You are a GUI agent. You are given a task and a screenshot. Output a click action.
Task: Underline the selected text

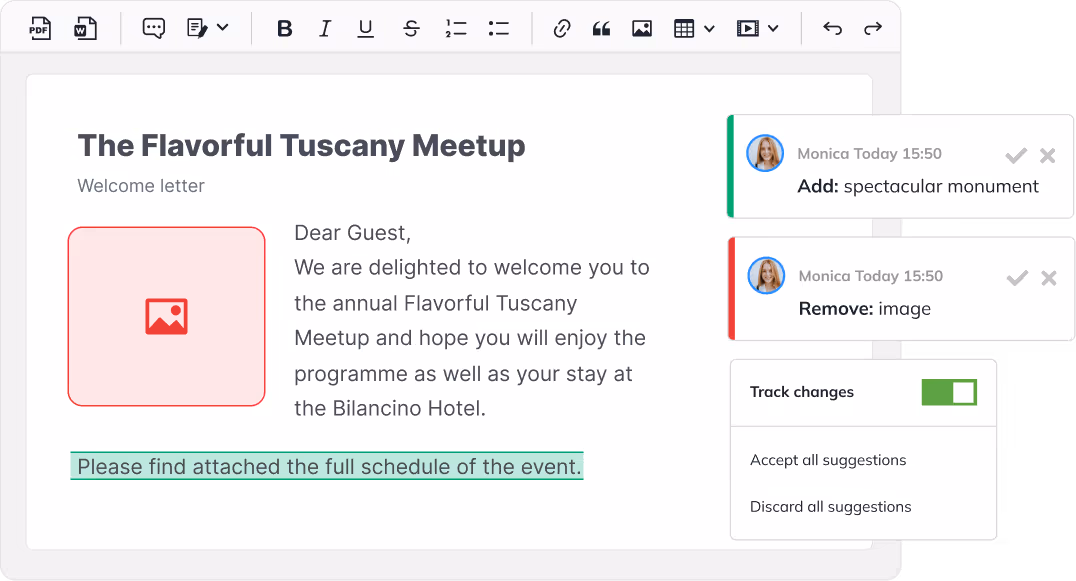[366, 28]
